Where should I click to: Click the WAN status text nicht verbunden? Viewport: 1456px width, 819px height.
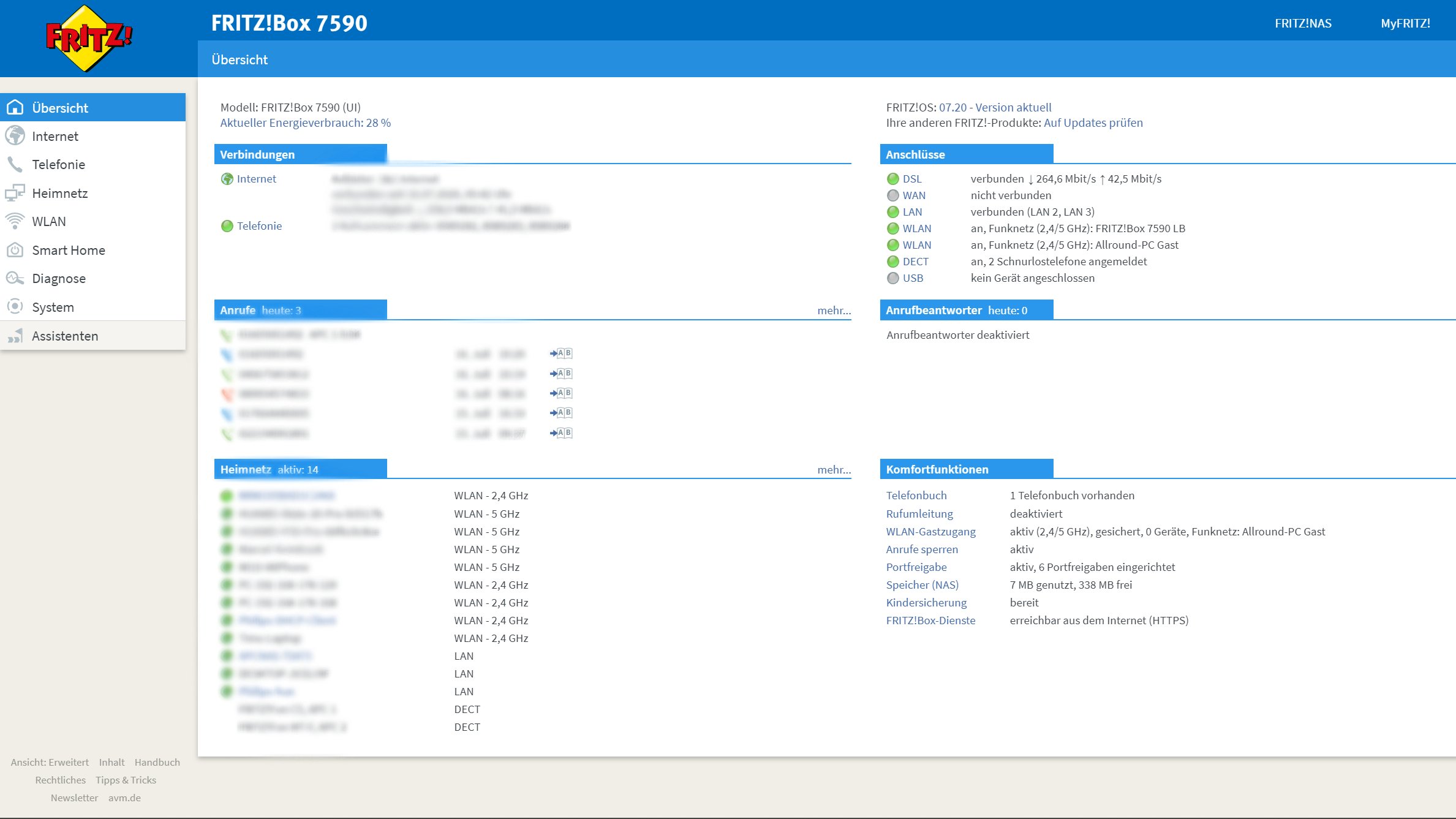pyautogui.click(x=1011, y=195)
